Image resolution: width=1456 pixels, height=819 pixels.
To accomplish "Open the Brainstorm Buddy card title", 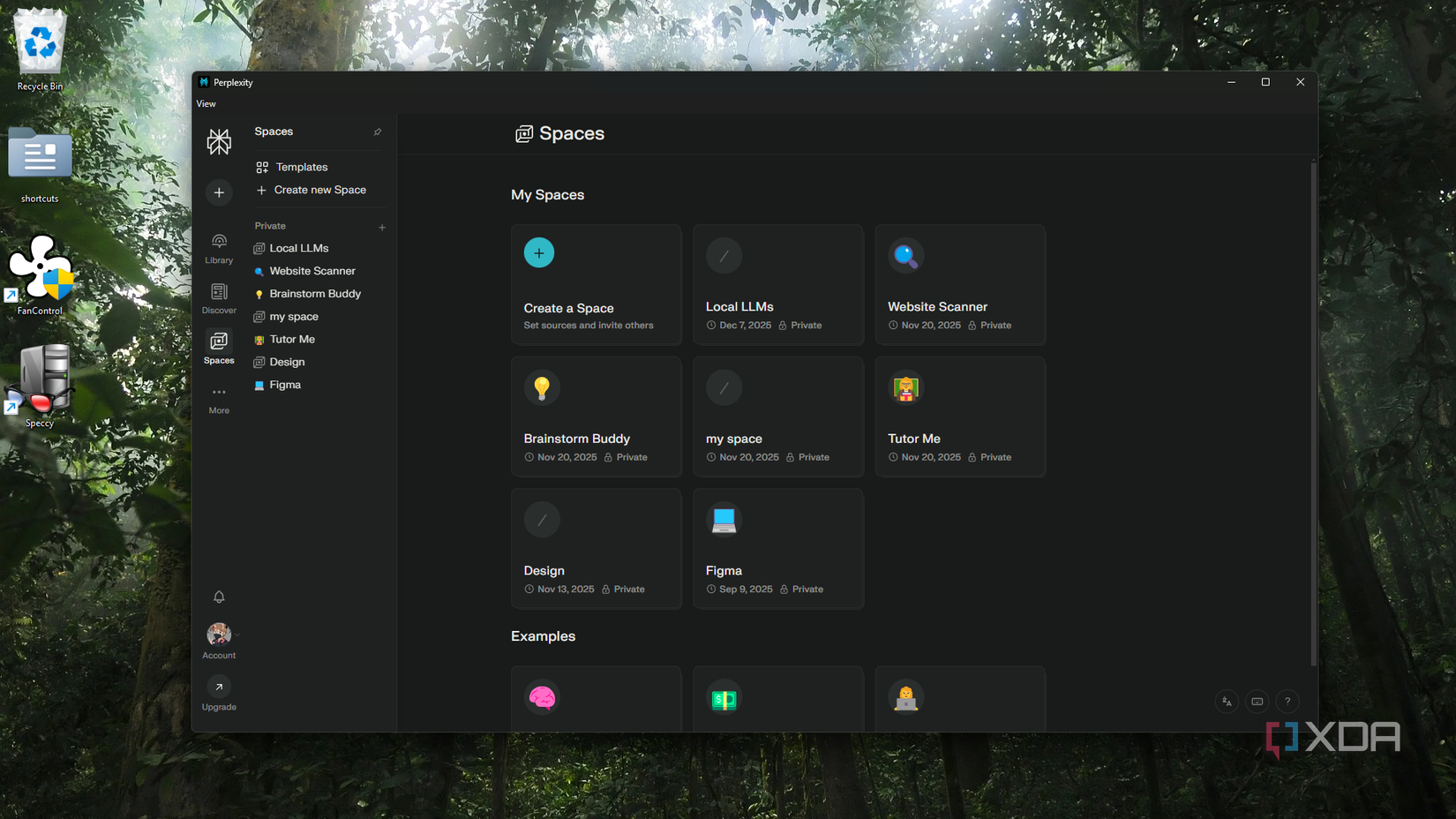I will (x=576, y=439).
